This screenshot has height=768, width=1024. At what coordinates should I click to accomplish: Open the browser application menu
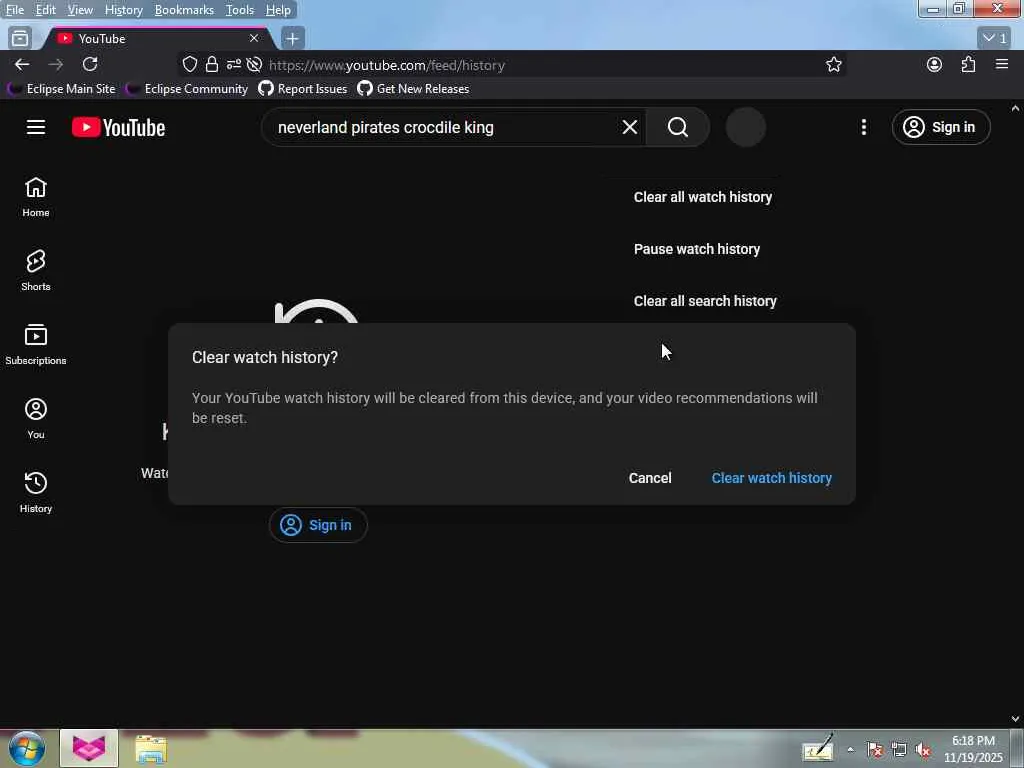1002,65
